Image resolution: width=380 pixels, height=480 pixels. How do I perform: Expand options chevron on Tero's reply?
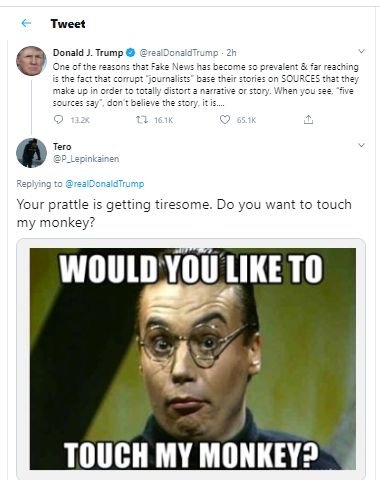361,145
